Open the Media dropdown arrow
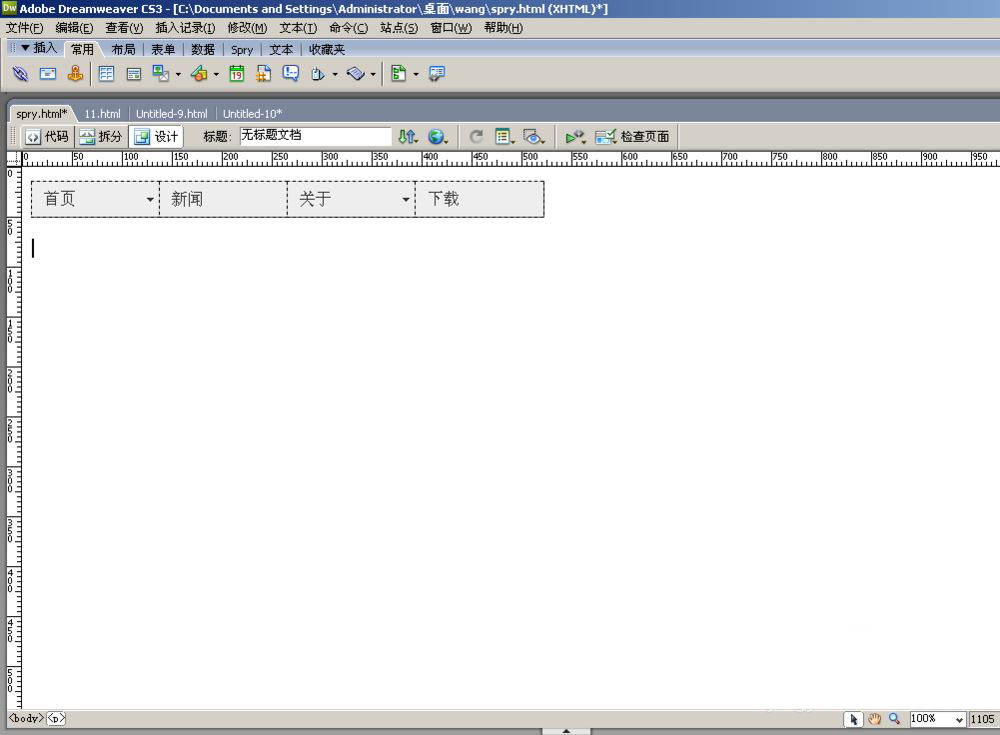1000x735 pixels. [x=216, y=75]
